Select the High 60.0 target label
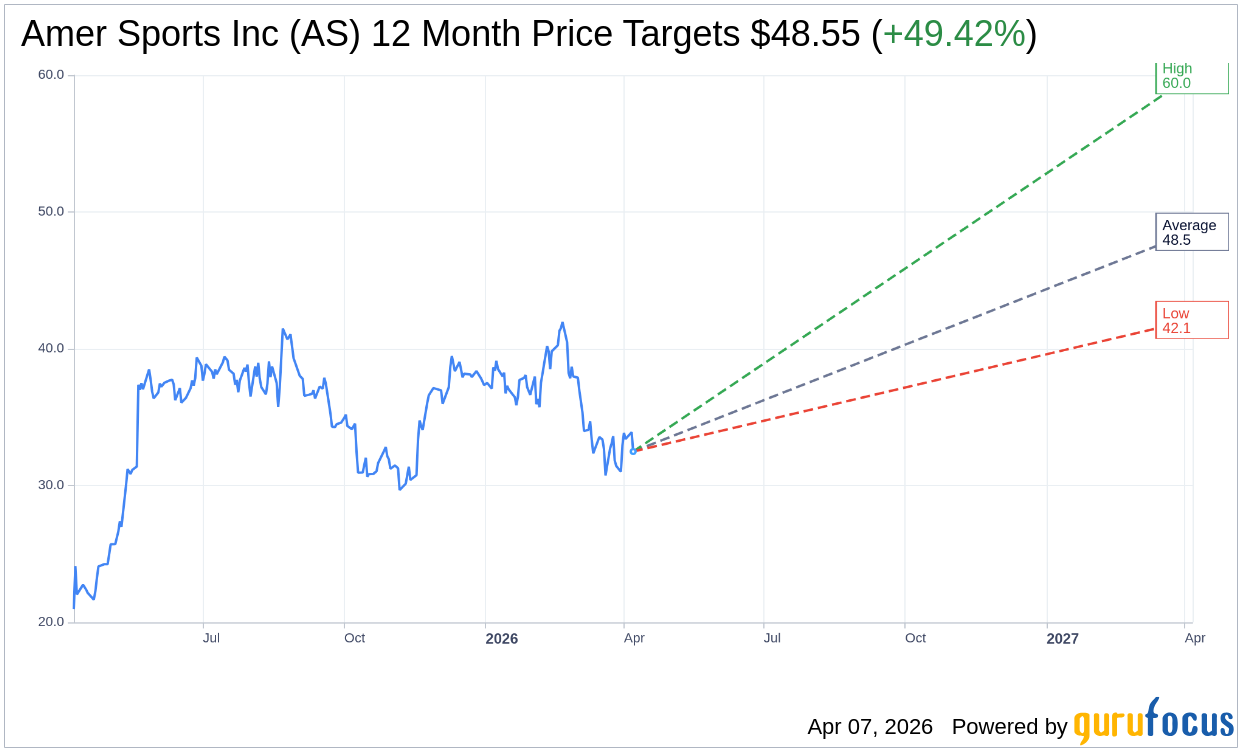The height and width of the screenshot is (752, 1242). (1191, 77)
